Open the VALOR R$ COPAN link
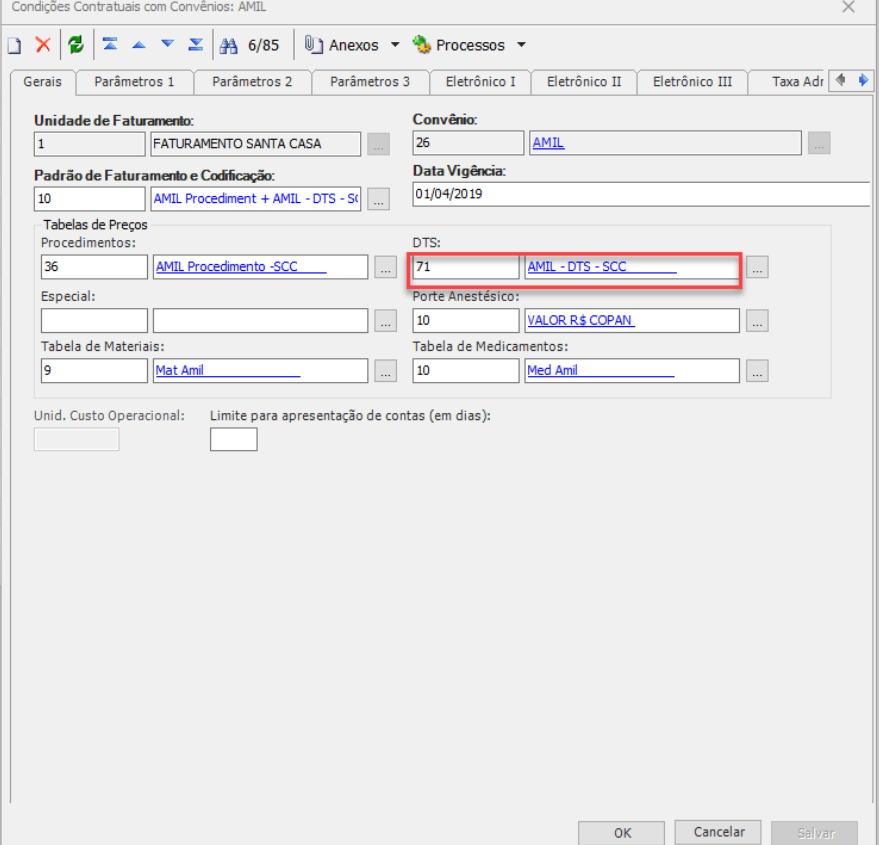Image resolution: width=879 pixels, height=845 pixels. coord(580,320)
